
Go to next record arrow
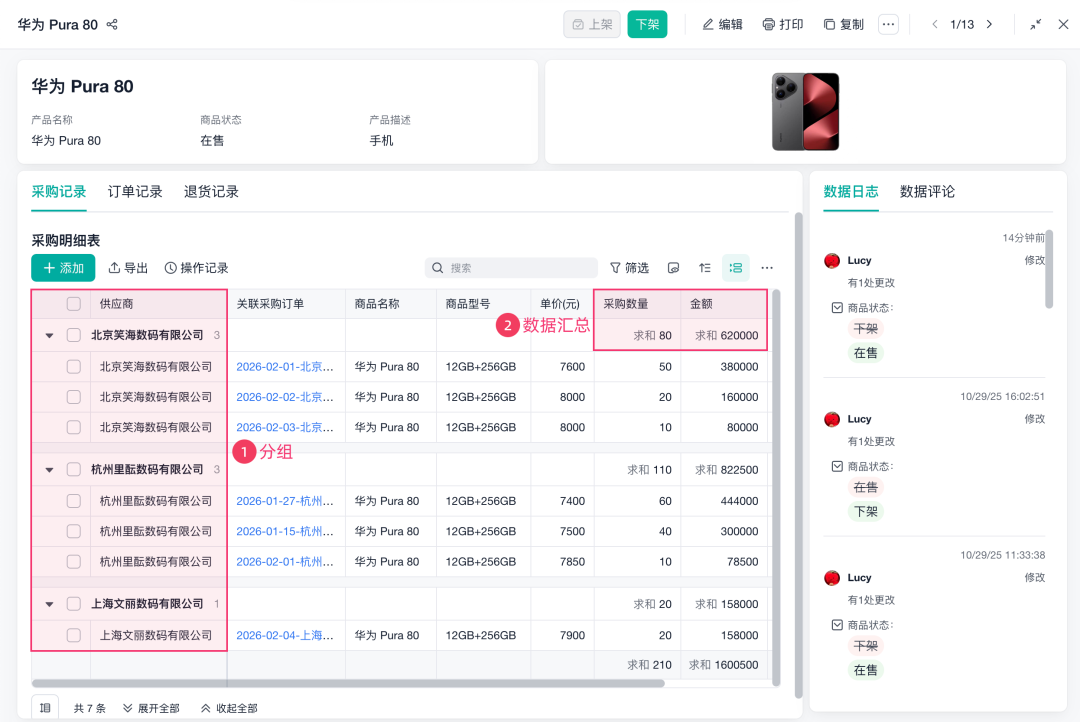[989, 24]
